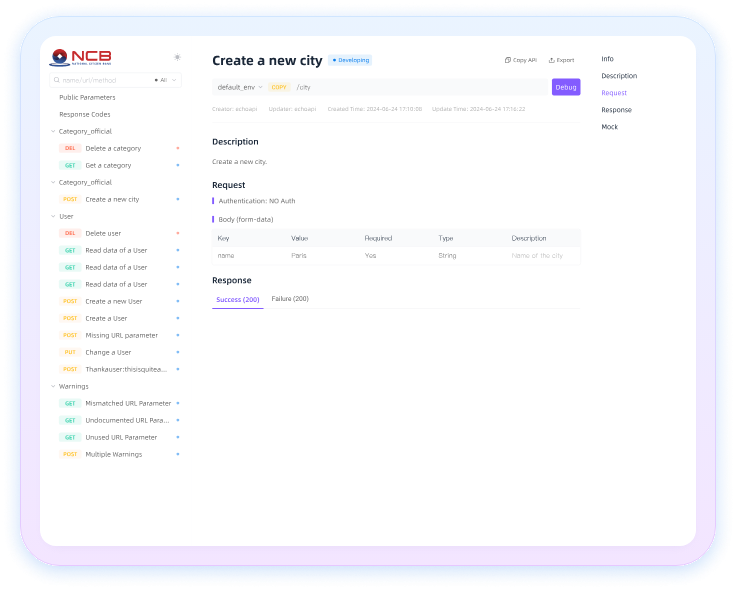The width and height of the screenshot is (736, 590).
Task: Select Undocumented URL Para... endpoint
Action: 127,420
